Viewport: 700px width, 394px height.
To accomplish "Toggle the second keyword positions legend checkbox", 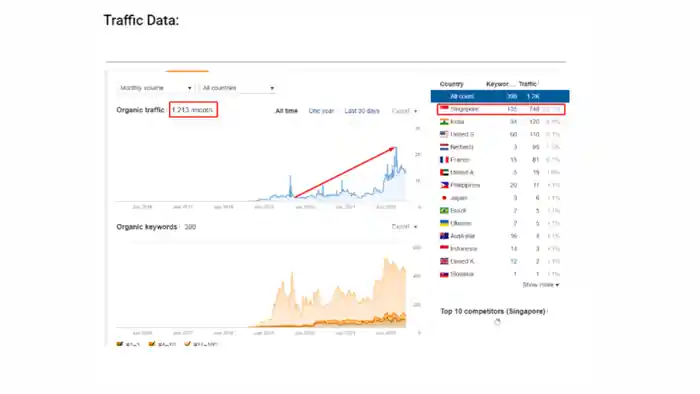I will (x=152, y=344).
